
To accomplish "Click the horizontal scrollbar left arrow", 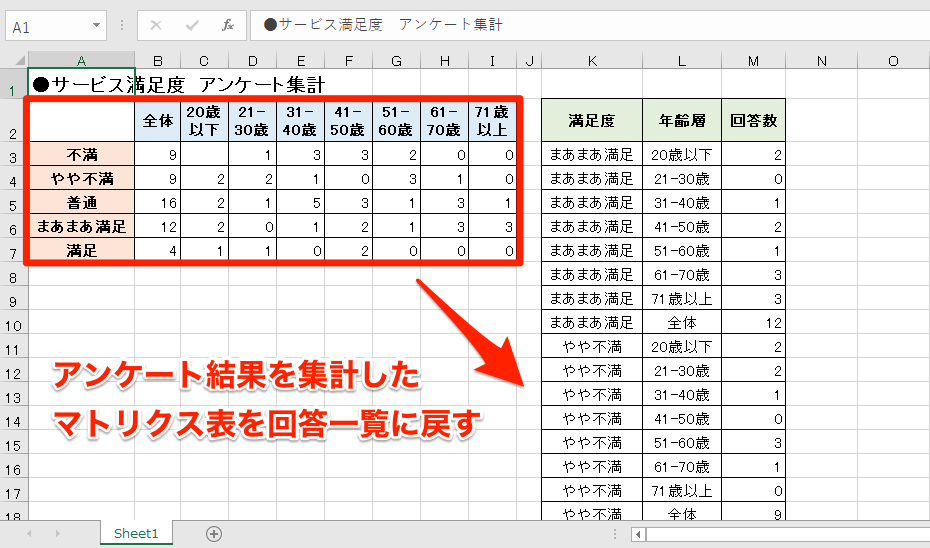I will [638, 534].
